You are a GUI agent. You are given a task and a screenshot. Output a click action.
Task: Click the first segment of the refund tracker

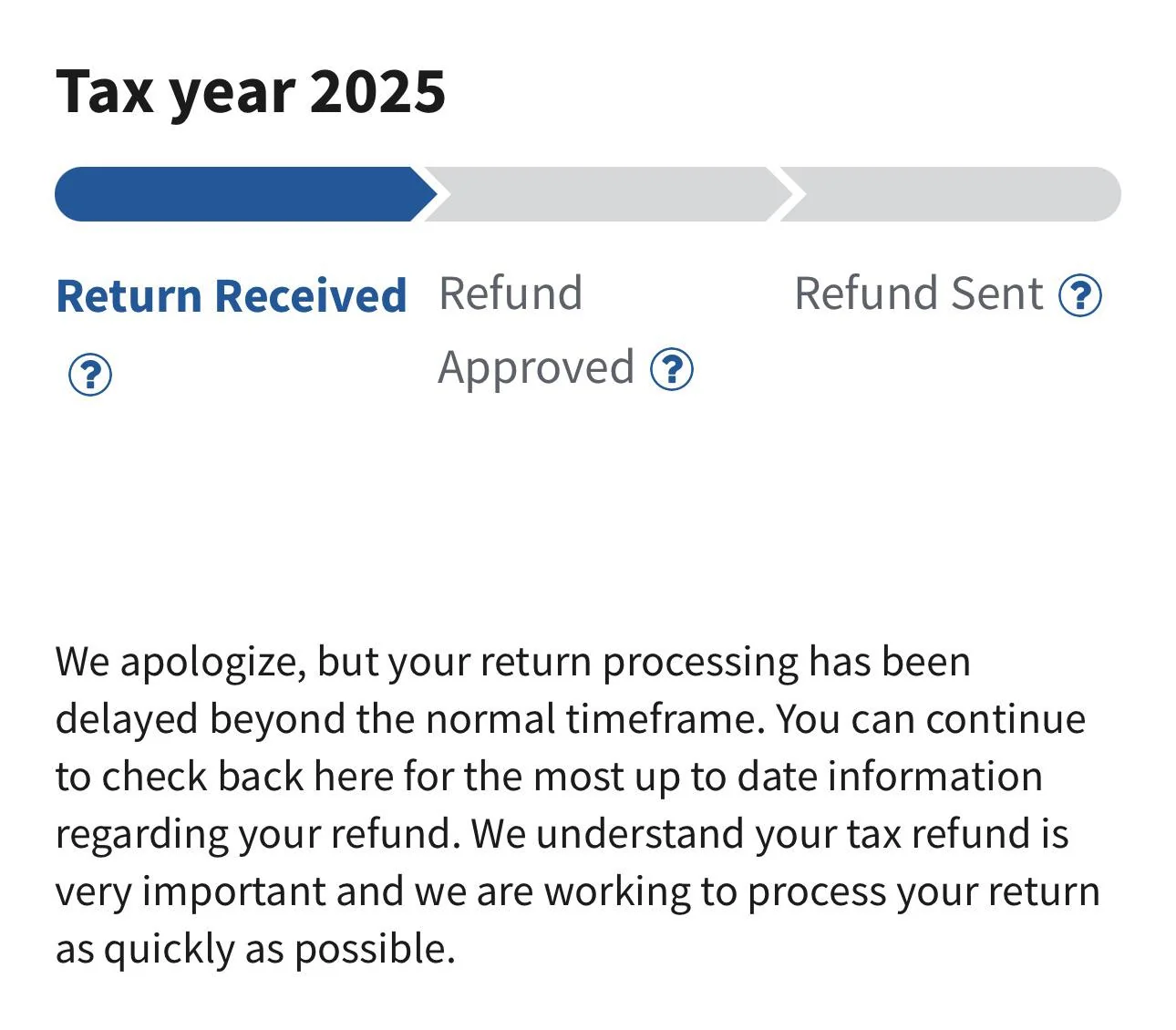click(237, 193)
